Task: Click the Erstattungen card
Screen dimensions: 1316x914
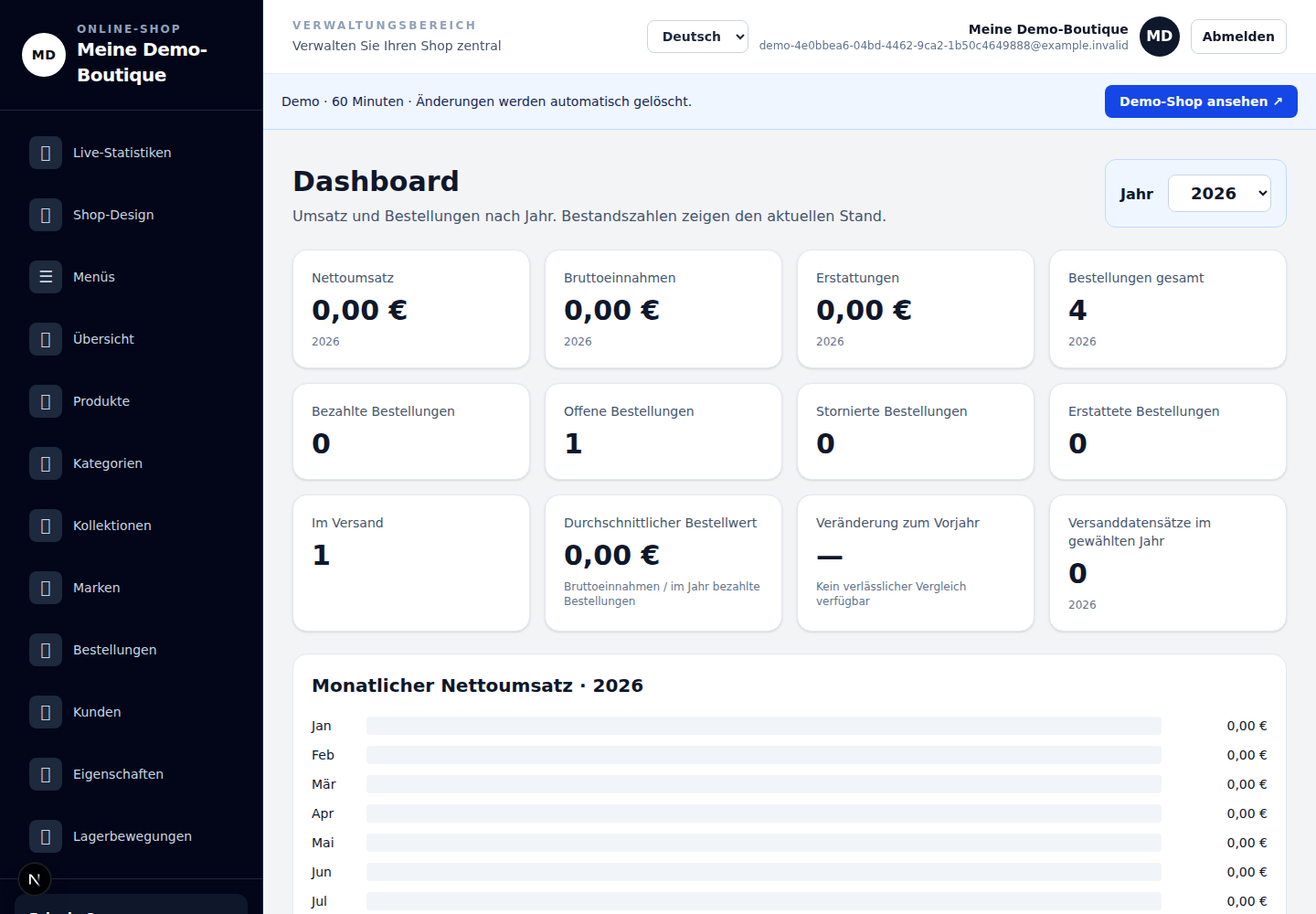Action: point(916,309)
